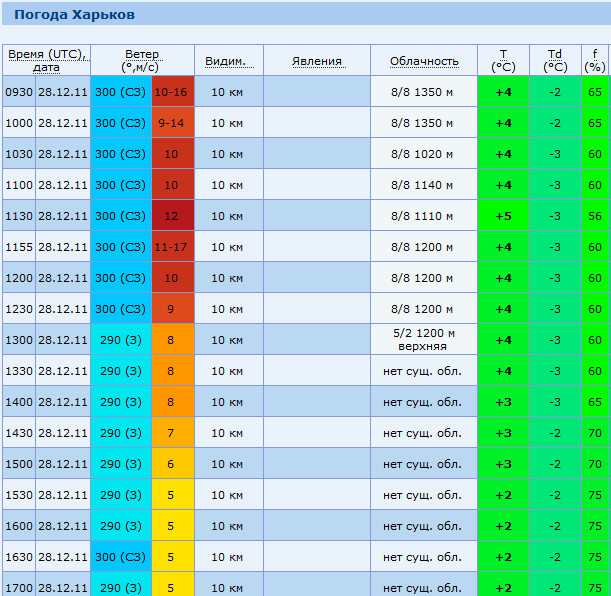Select the "11-17" wind gust cell
This screenshot has height=596, width=611.
coord(172,247)
